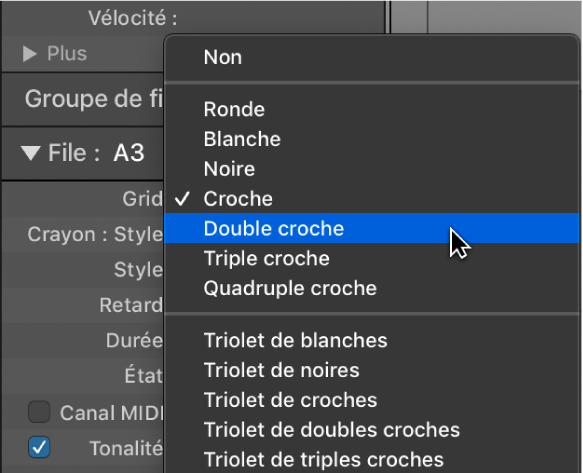The height and width of the screenshot is (473, 583).
Task: Enable the Canal MIDI checkbox
Action: click(39, 412)
